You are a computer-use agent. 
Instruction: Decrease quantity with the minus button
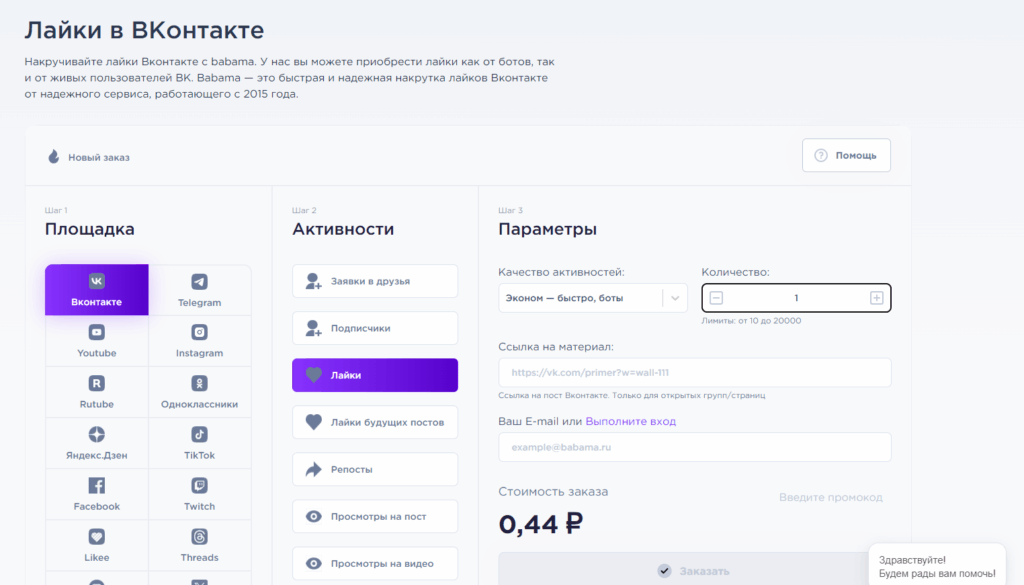[x=716, y=298]
